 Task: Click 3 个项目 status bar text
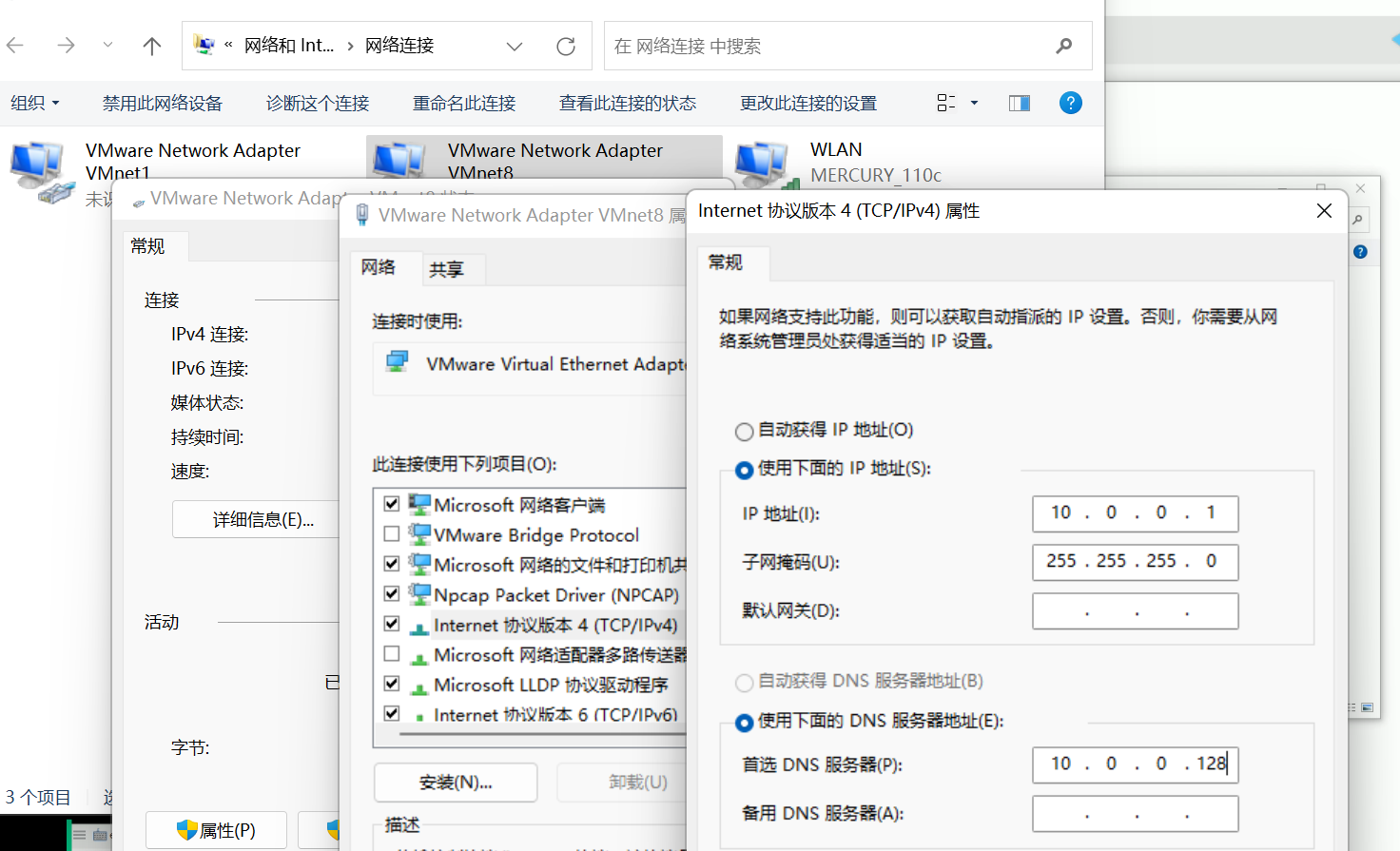38,798
